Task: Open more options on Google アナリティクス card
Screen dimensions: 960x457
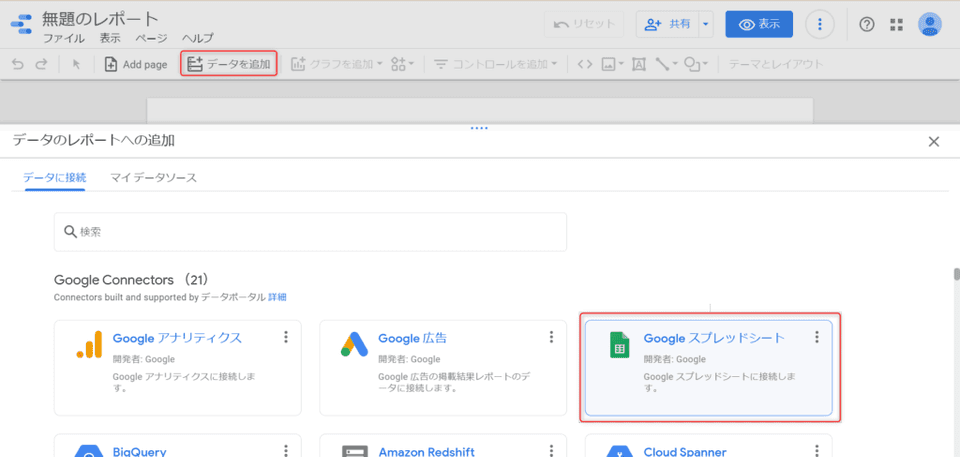Action: click(x=286, y=337)
